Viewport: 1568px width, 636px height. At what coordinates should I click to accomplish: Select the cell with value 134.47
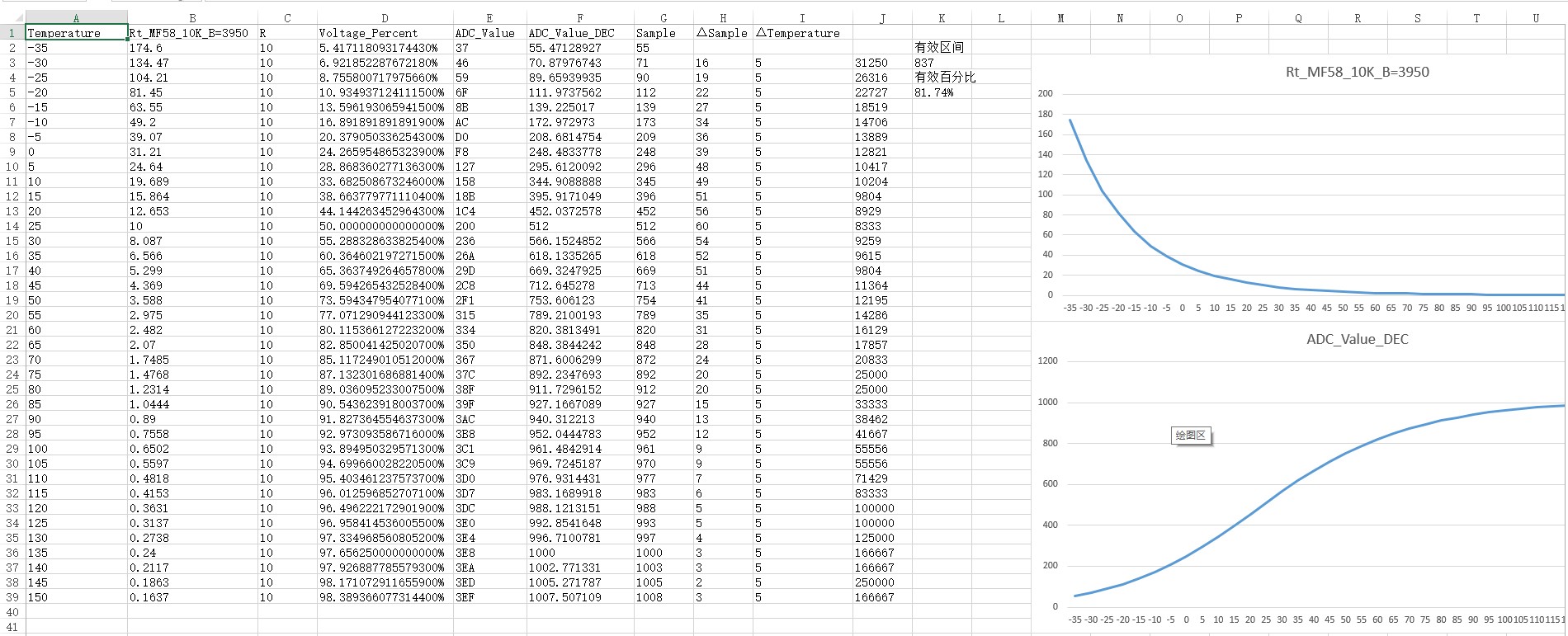192,63
